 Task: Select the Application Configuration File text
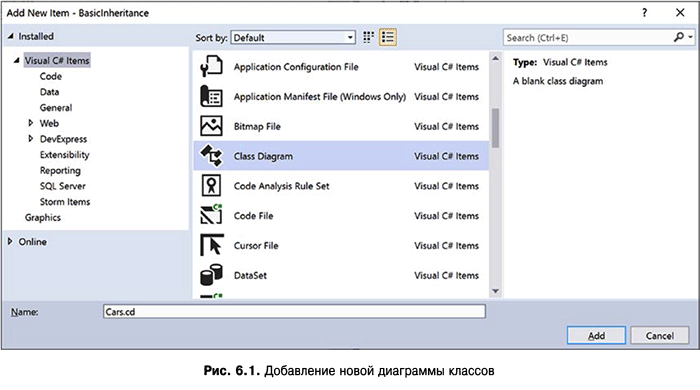point(296,67)
